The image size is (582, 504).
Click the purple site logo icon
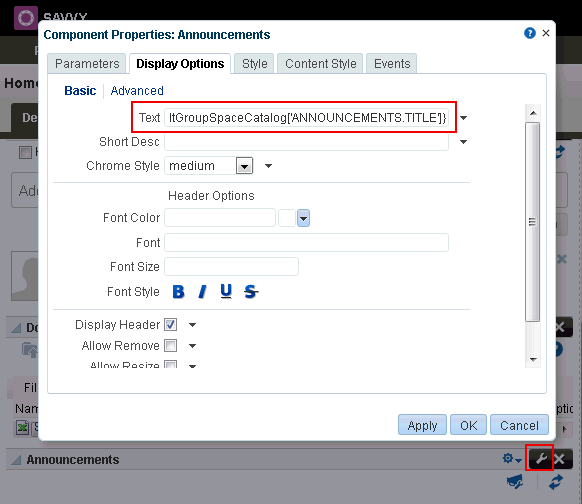[26, 18]
